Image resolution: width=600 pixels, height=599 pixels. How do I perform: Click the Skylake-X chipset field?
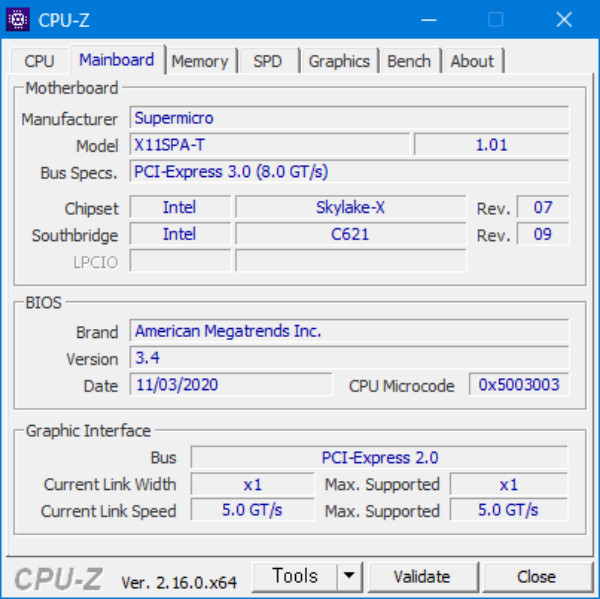tap(351, 207)
